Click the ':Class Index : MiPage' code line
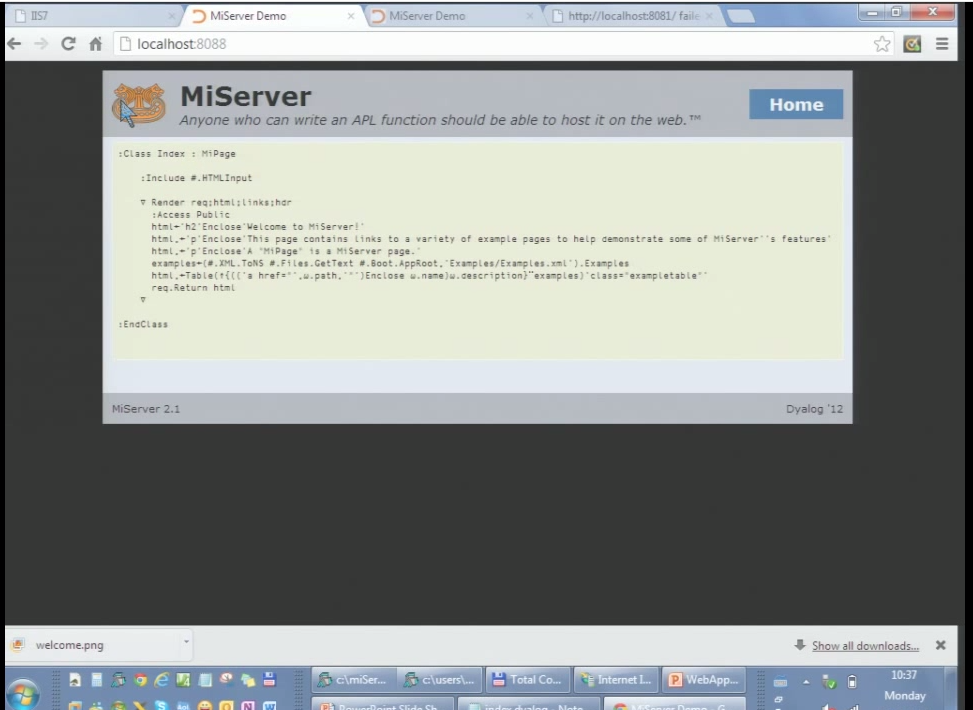This screenshot has height=710, width=973. (177, 154)
